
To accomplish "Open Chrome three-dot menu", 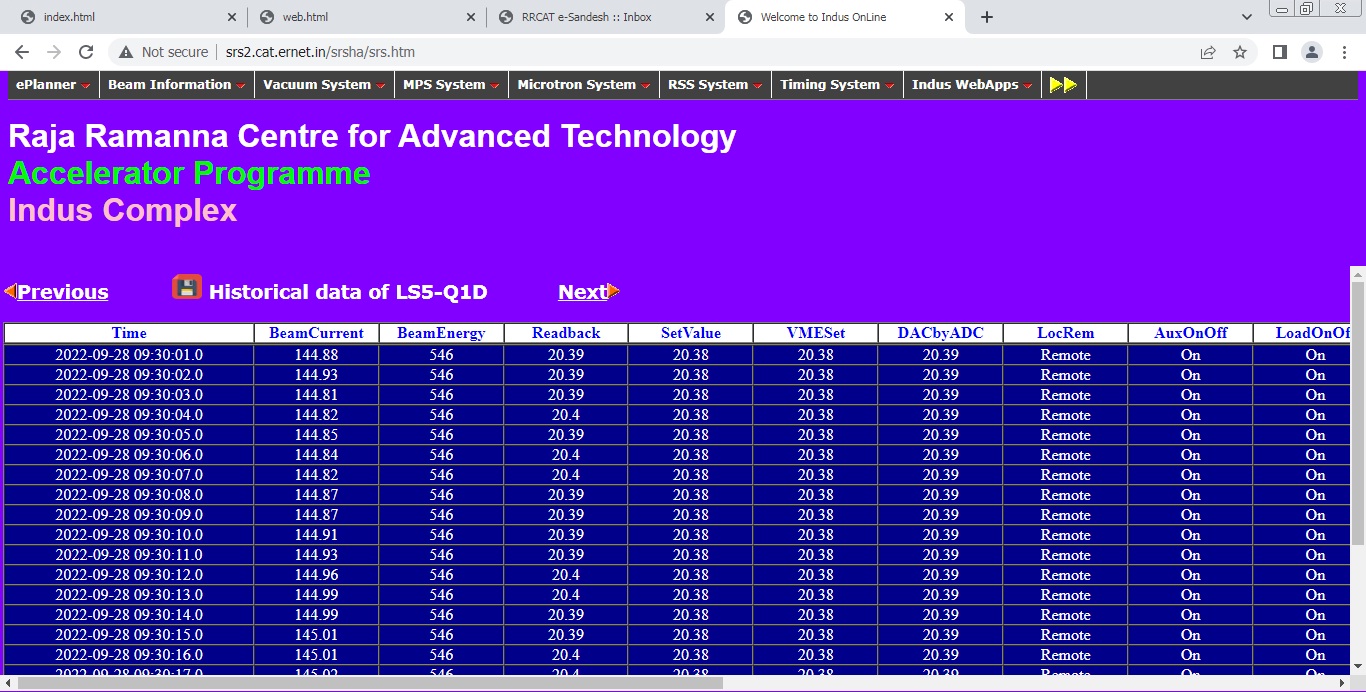I will 1344,52.
